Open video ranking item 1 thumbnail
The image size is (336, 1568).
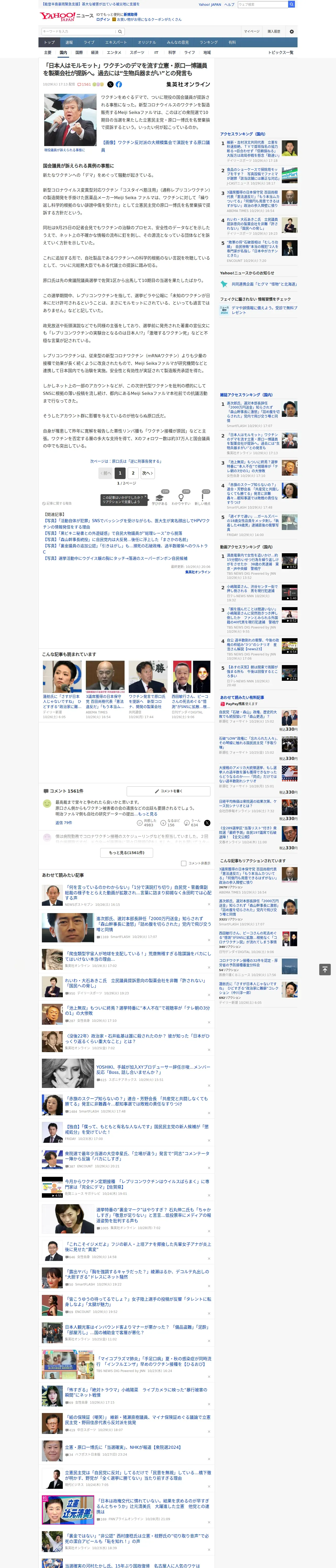tap(290, 561)
